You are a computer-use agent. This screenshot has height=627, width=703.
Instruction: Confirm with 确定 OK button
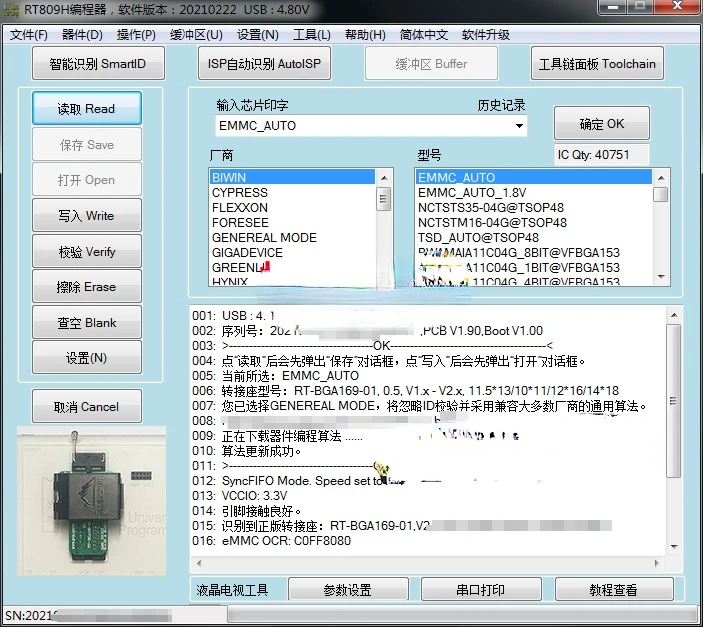[602, 123]
